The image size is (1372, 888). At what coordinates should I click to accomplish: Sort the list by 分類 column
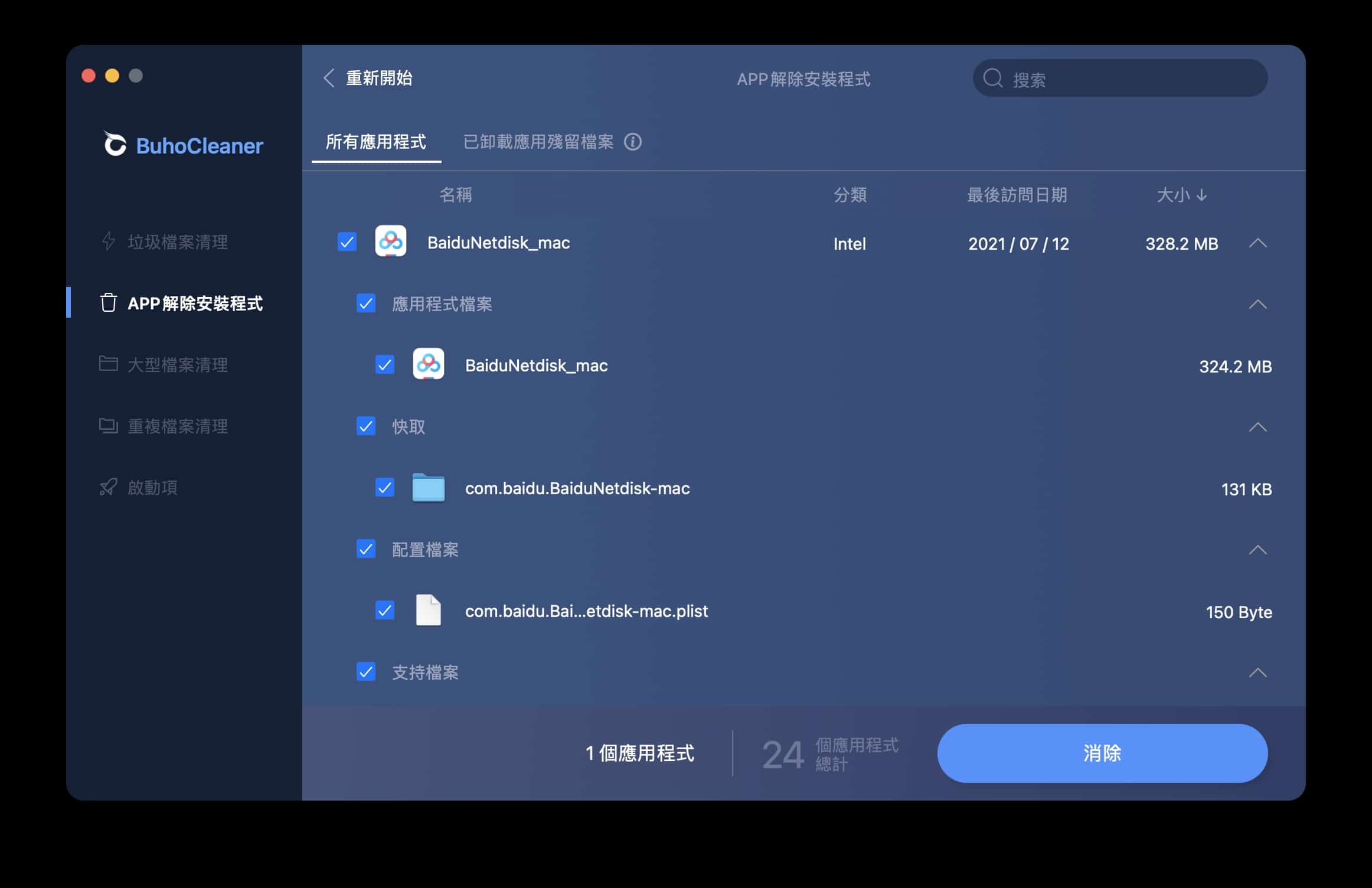[850, 195]
